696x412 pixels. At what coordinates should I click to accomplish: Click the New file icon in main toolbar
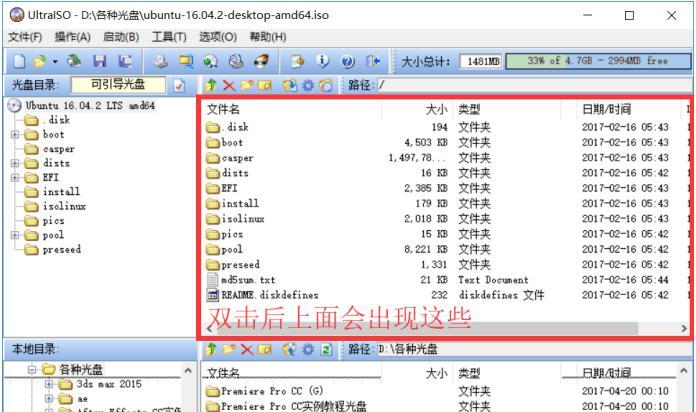click(19, 61)
